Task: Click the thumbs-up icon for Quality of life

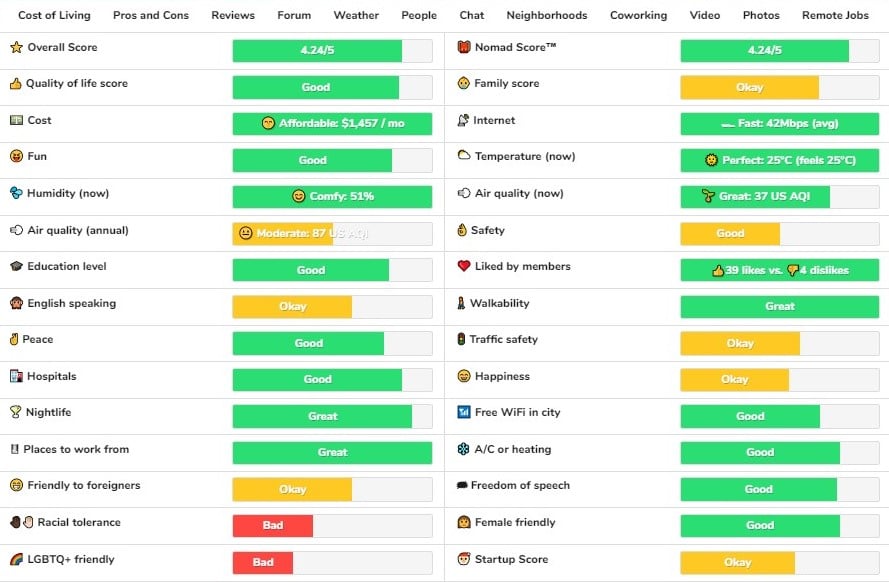Action: (16, 84)
